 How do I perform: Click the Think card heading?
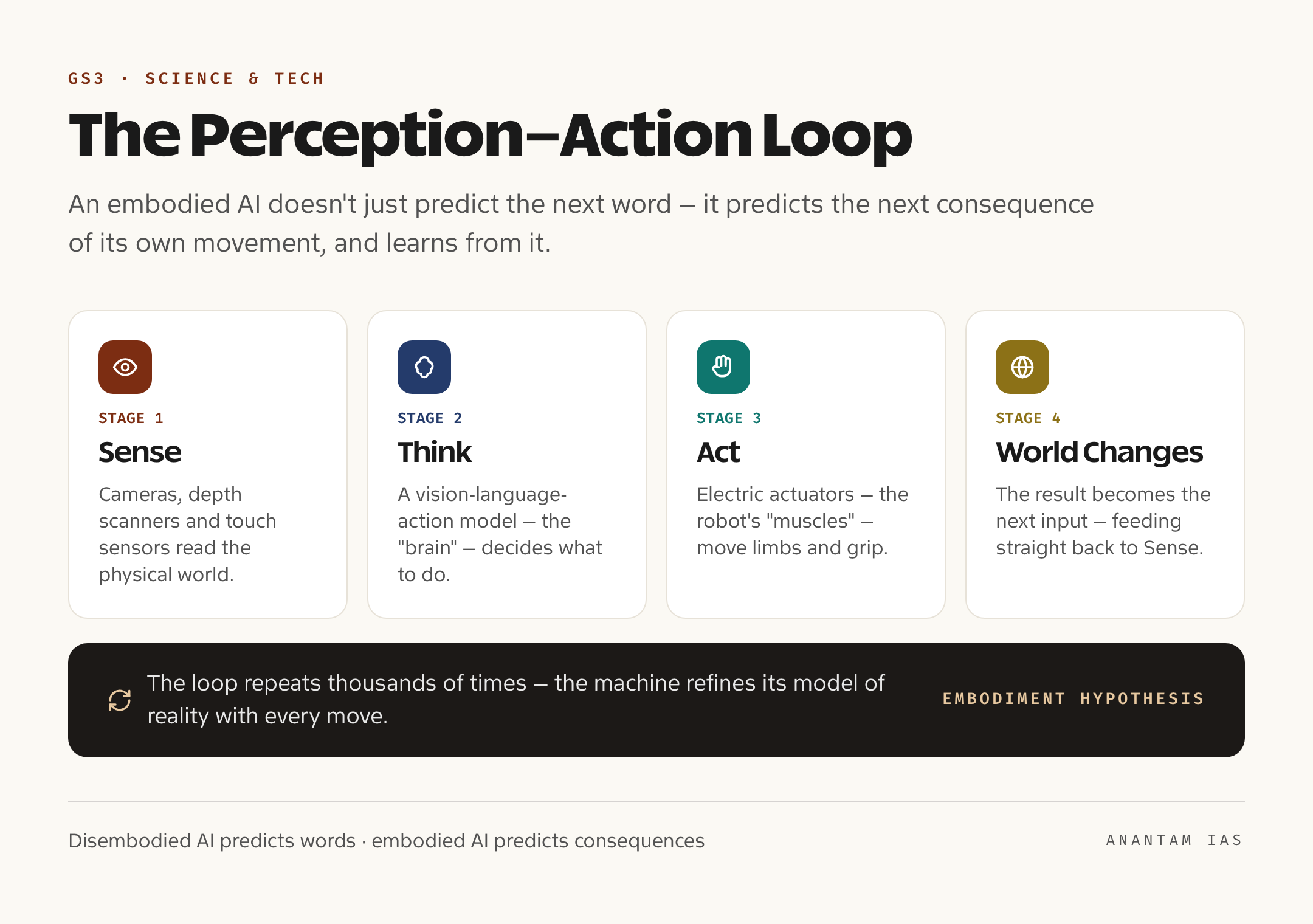click(435, 452)
